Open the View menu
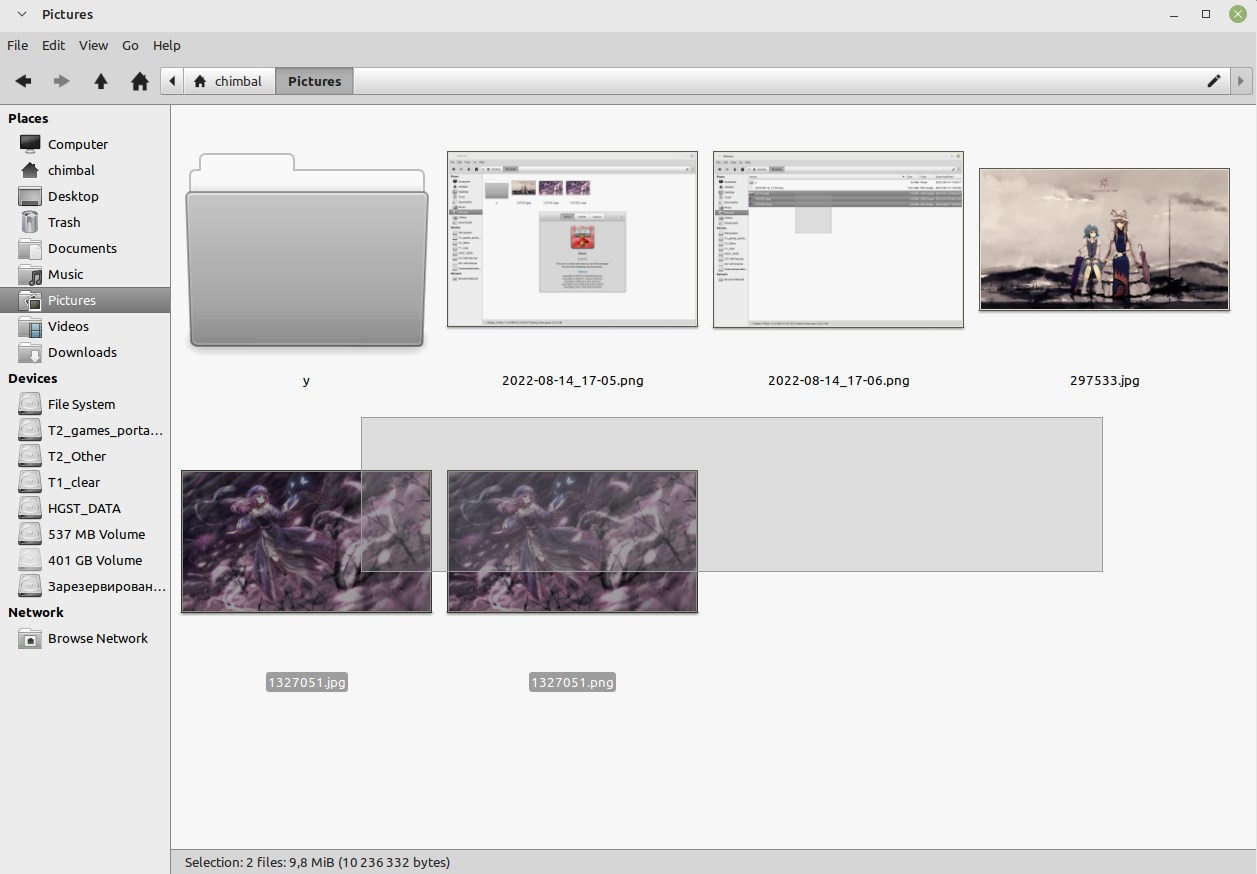 click(93, 45)
